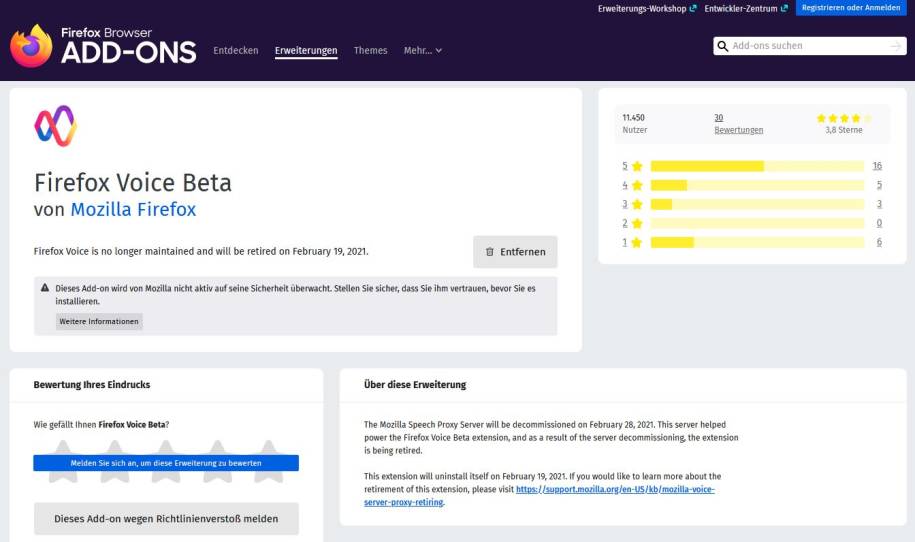Click the '4' label in rating breakdown

624,186
